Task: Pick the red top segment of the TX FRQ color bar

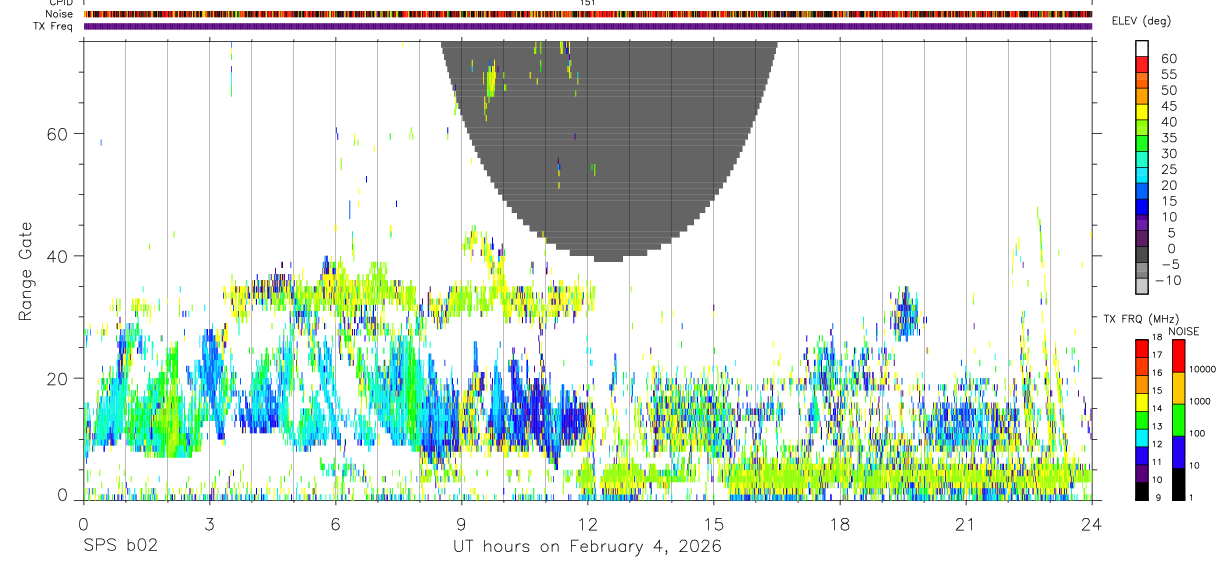Action: pos(1142,347)
